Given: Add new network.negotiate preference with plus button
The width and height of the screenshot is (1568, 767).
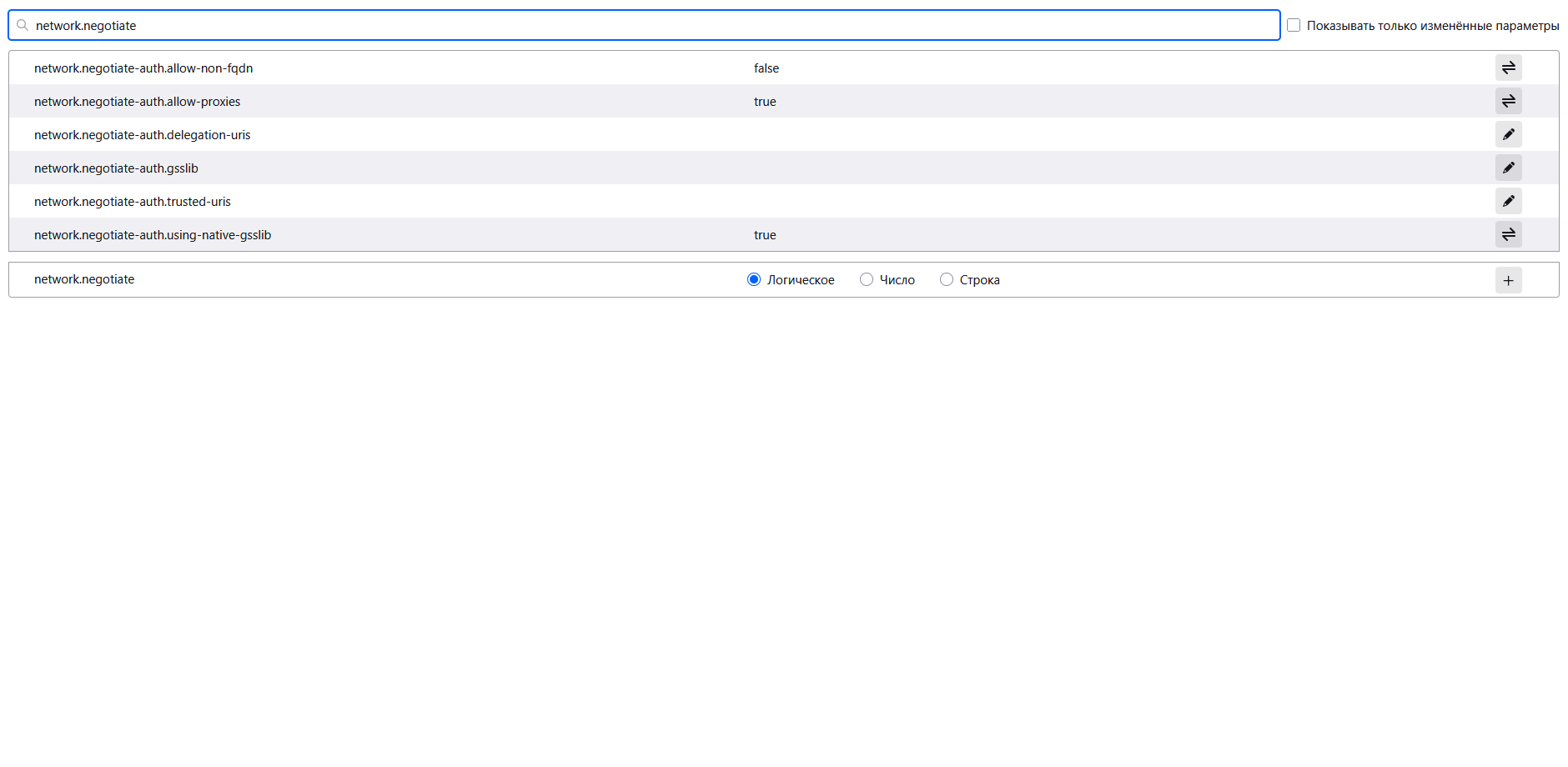Looking at the screenshot, I should click(1508, 280).
